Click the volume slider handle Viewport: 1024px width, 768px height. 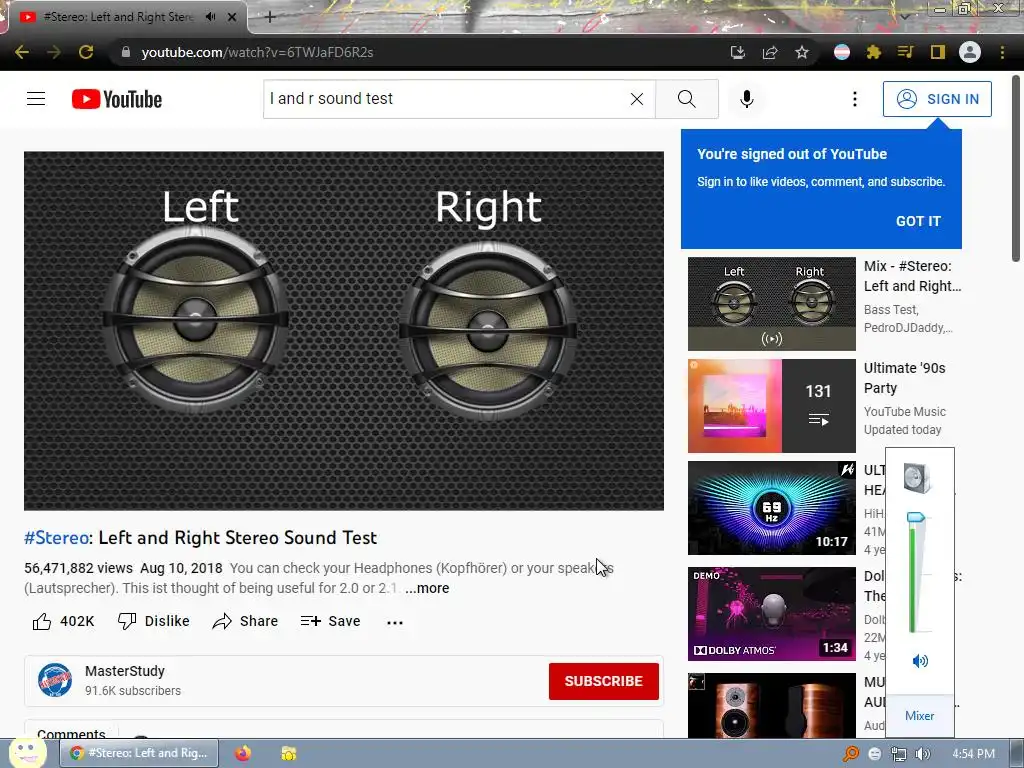click(916, 518)
